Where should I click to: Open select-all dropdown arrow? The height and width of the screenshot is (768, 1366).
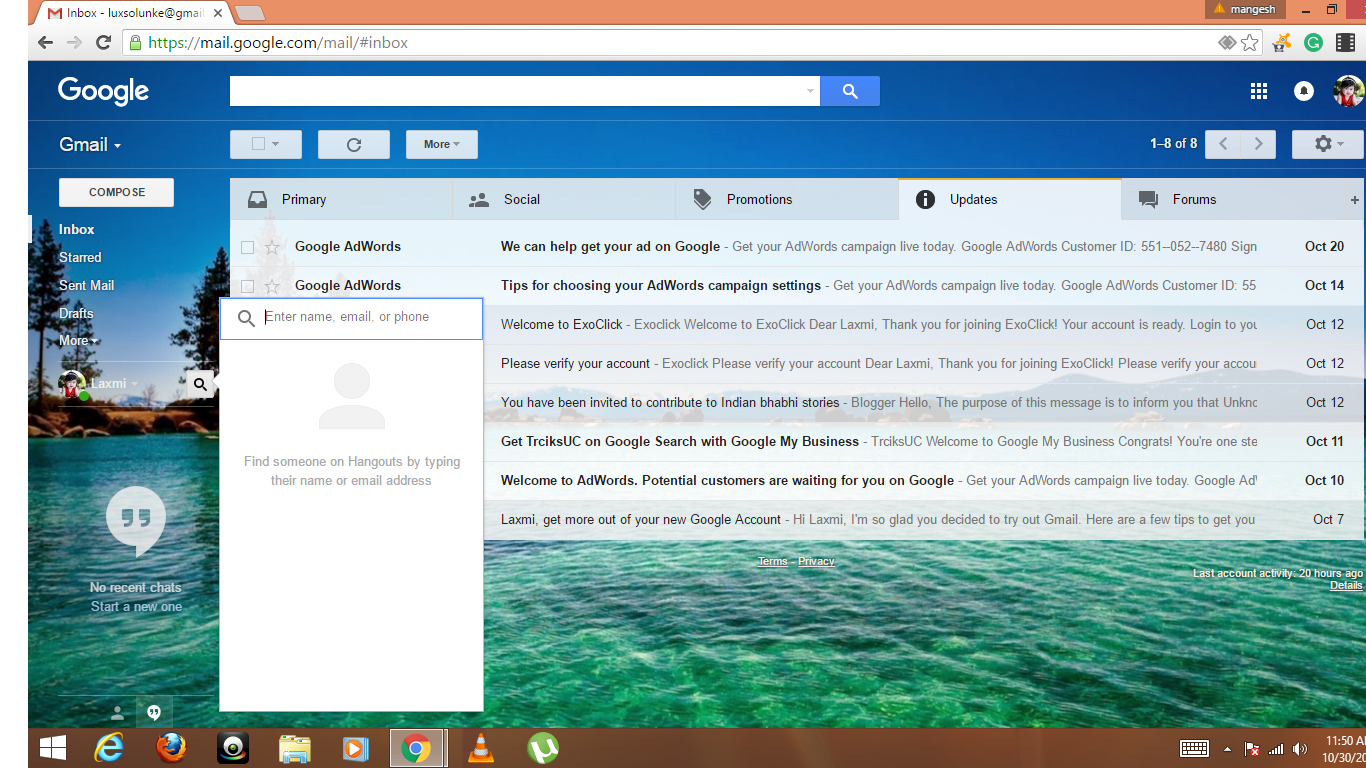point(276,144)
